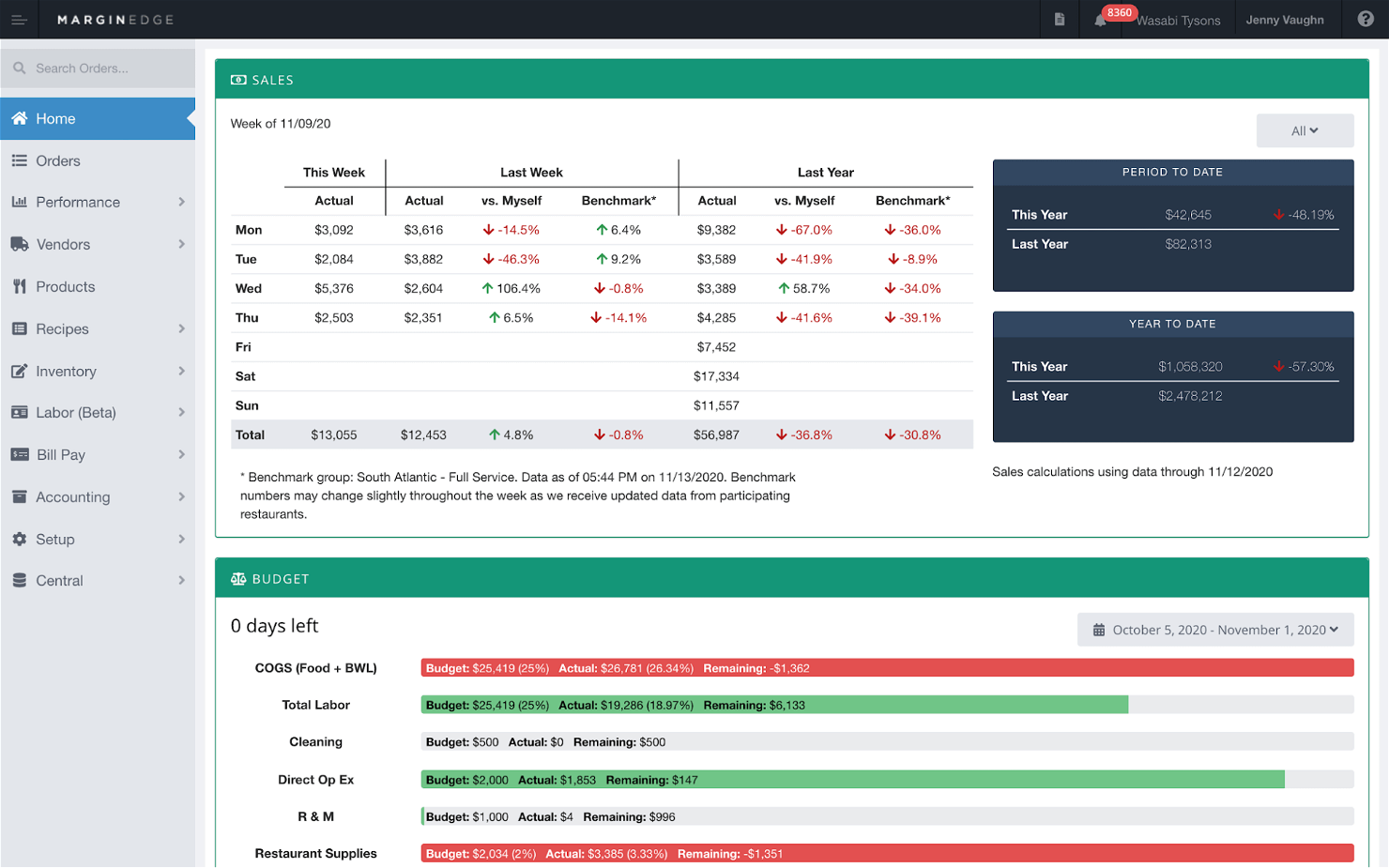Open the Orders section in the sidebar
Viewport: 1389px width, 868px height.
[x=56, y=160]
